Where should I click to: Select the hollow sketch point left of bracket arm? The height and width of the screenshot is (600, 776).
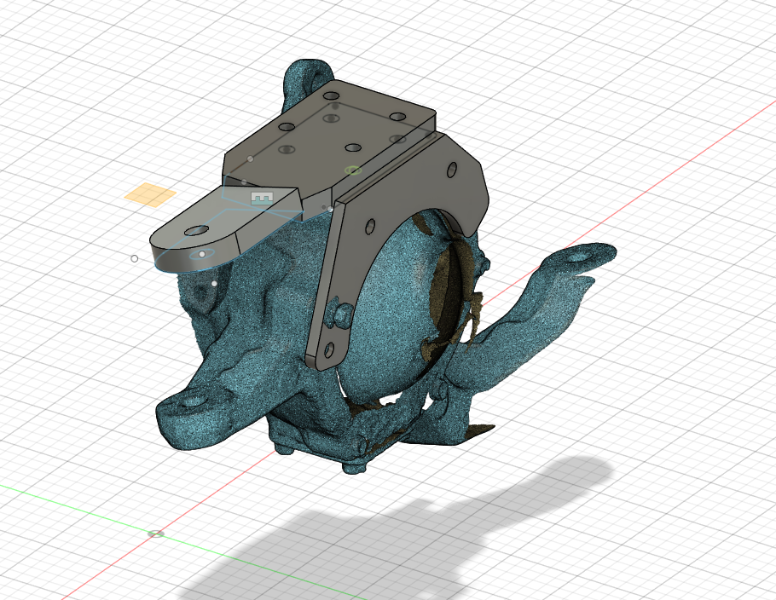coord(134,258)
